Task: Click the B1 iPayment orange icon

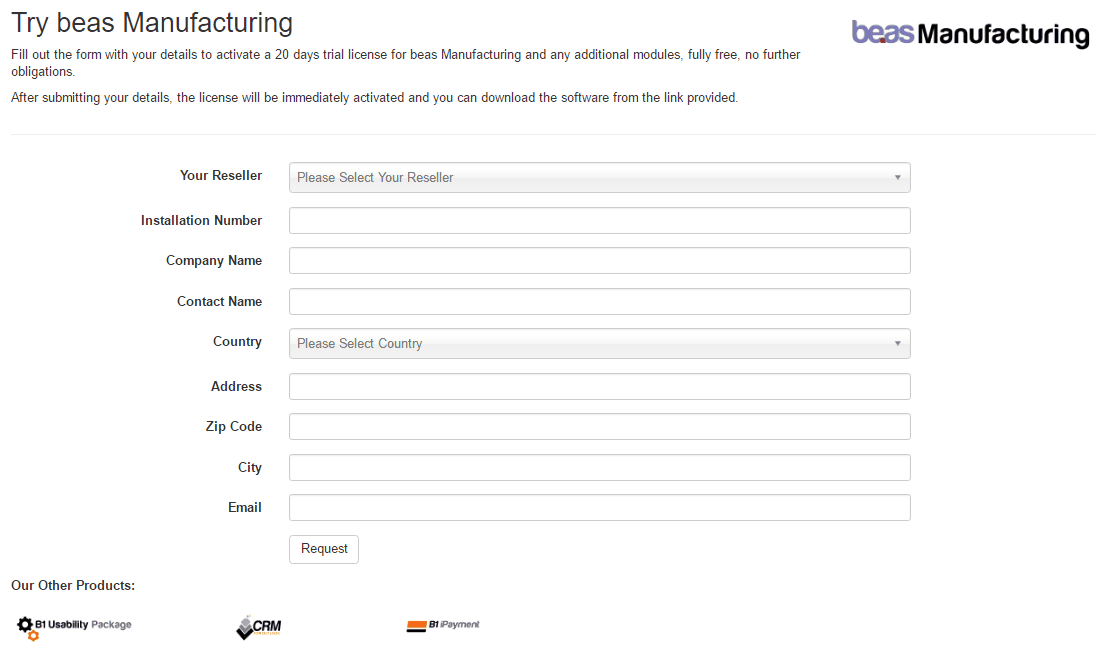Action: (x=418, y=624)
